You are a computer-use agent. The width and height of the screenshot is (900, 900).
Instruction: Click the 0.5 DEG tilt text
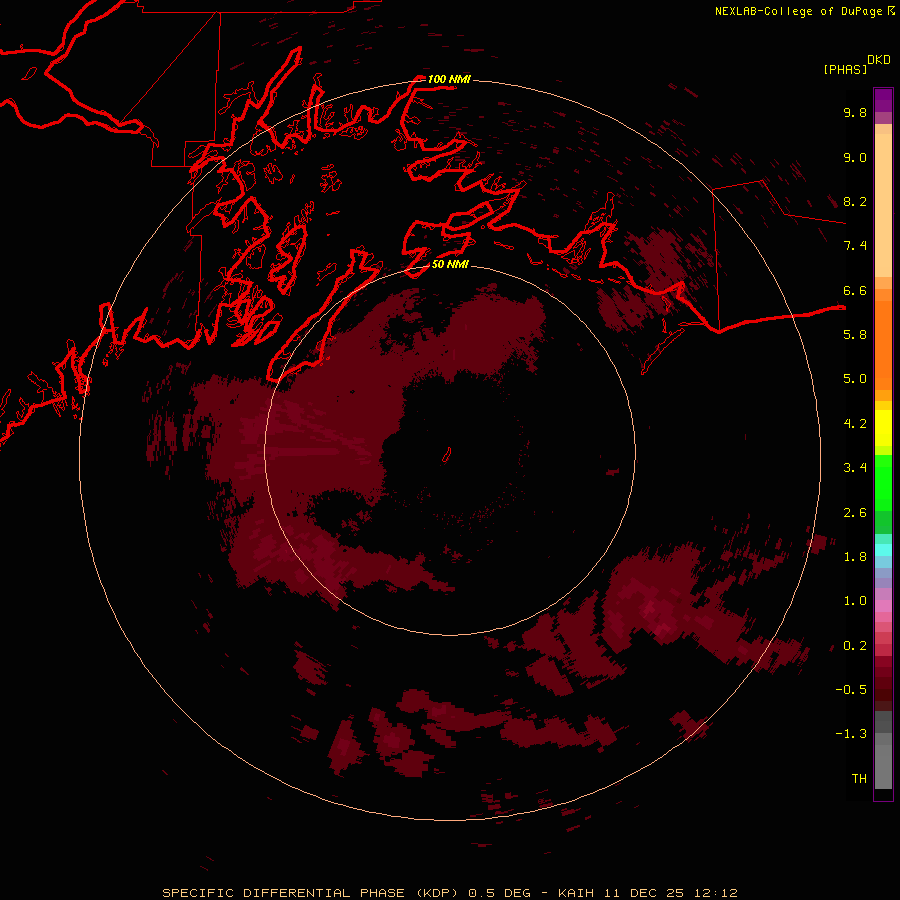coord(501,893)
